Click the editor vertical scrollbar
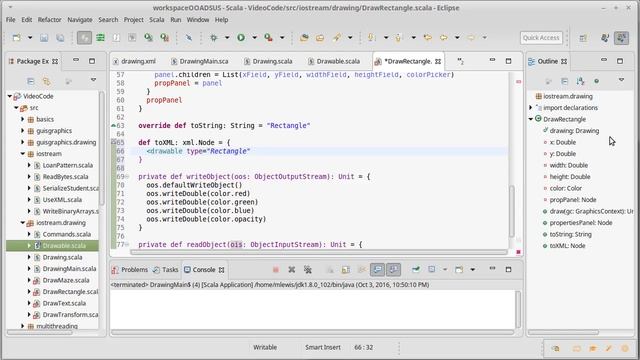This screenshot has height=360, width=640. pos(512,211)
